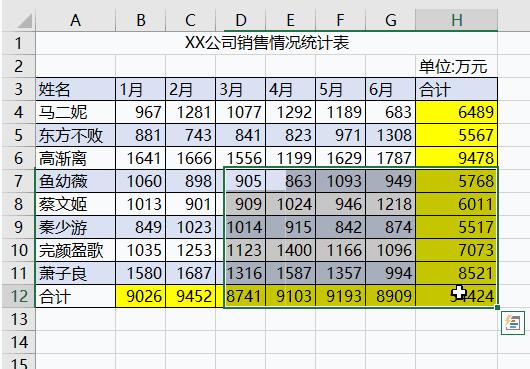The height and width of the screenshot is (369, 530).
Task: Click the cell with value 683
Action: point(390,112)
